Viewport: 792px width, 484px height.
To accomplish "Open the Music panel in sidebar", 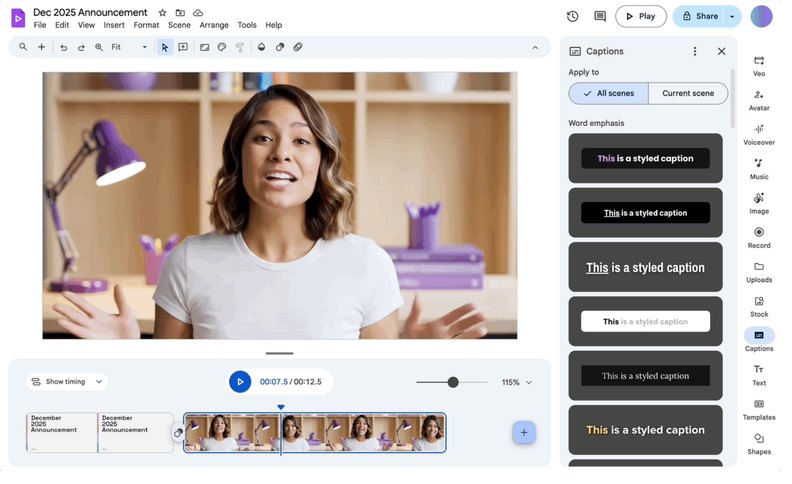I will coord(759,169).
